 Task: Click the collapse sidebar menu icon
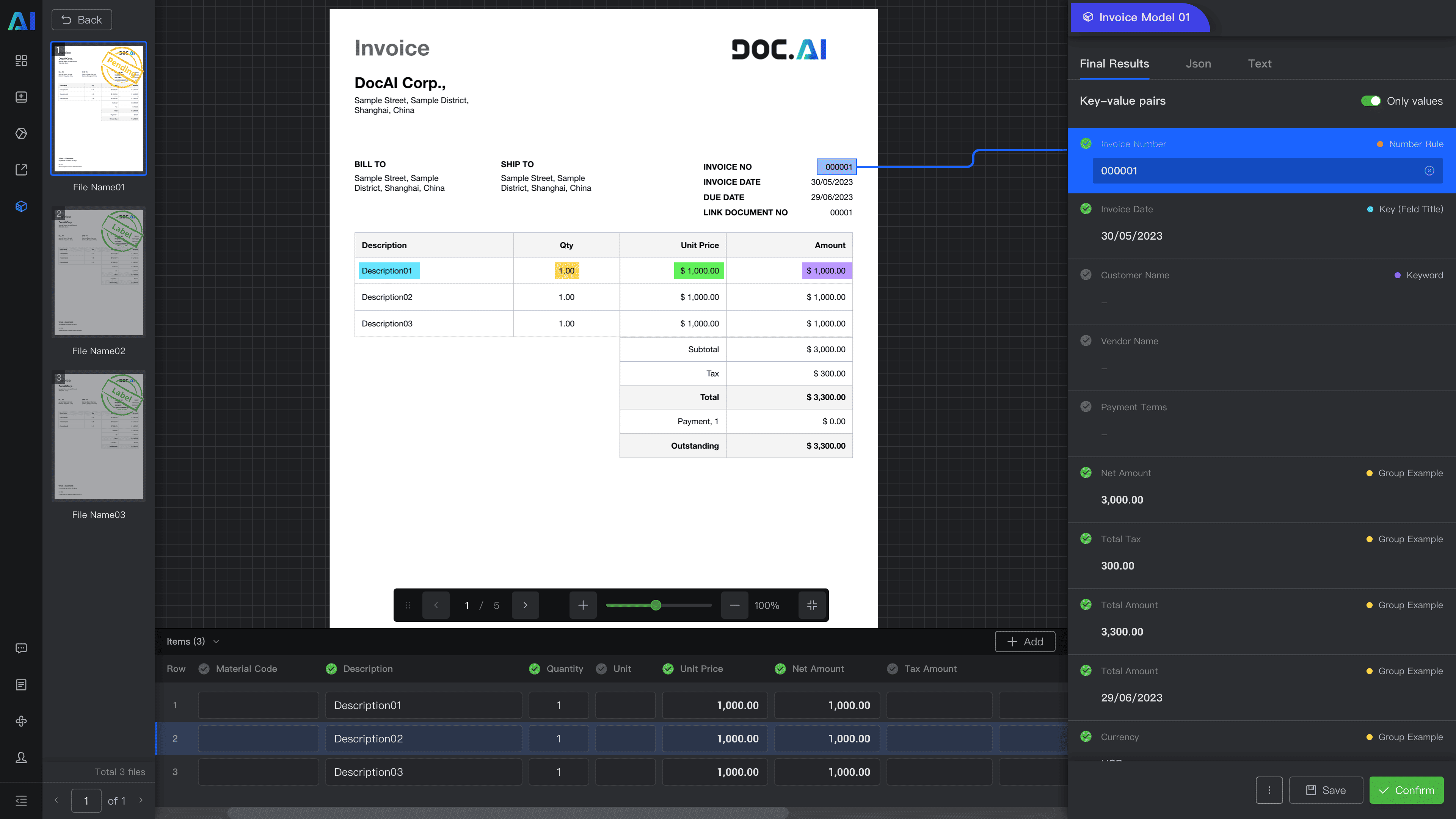pyautogui.click(x=21, y=800)
